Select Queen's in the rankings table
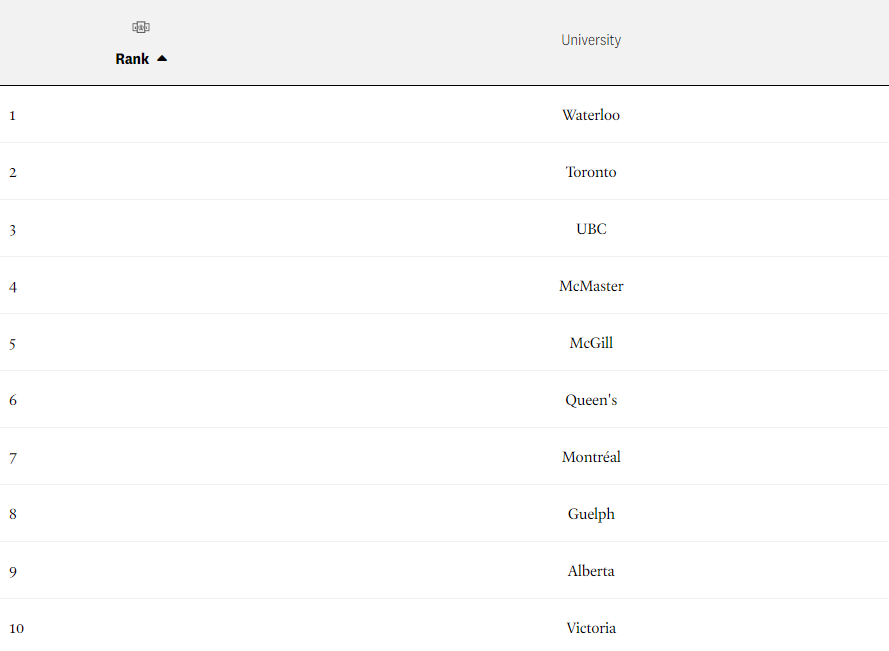 click(591, 400)
